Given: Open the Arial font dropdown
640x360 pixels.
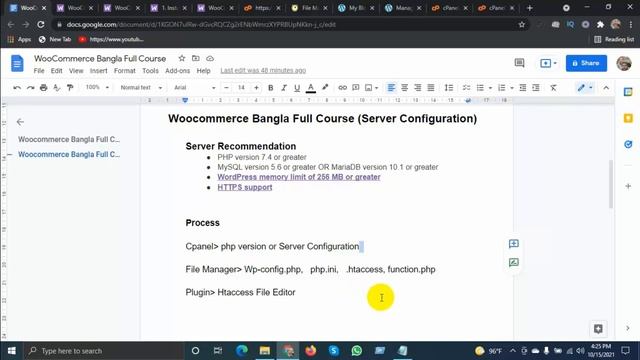Looking at the screenshot, I should pos(194,87).
